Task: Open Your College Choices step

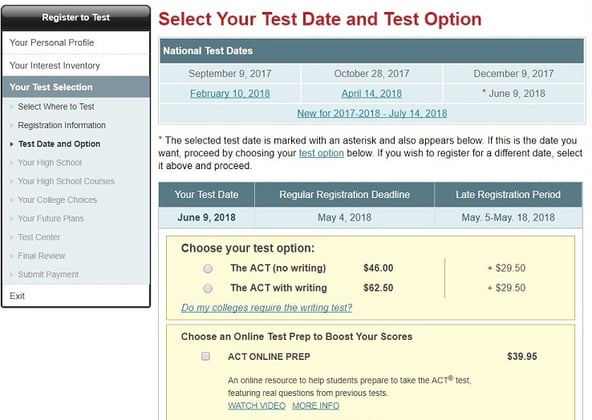Action: 57,200
